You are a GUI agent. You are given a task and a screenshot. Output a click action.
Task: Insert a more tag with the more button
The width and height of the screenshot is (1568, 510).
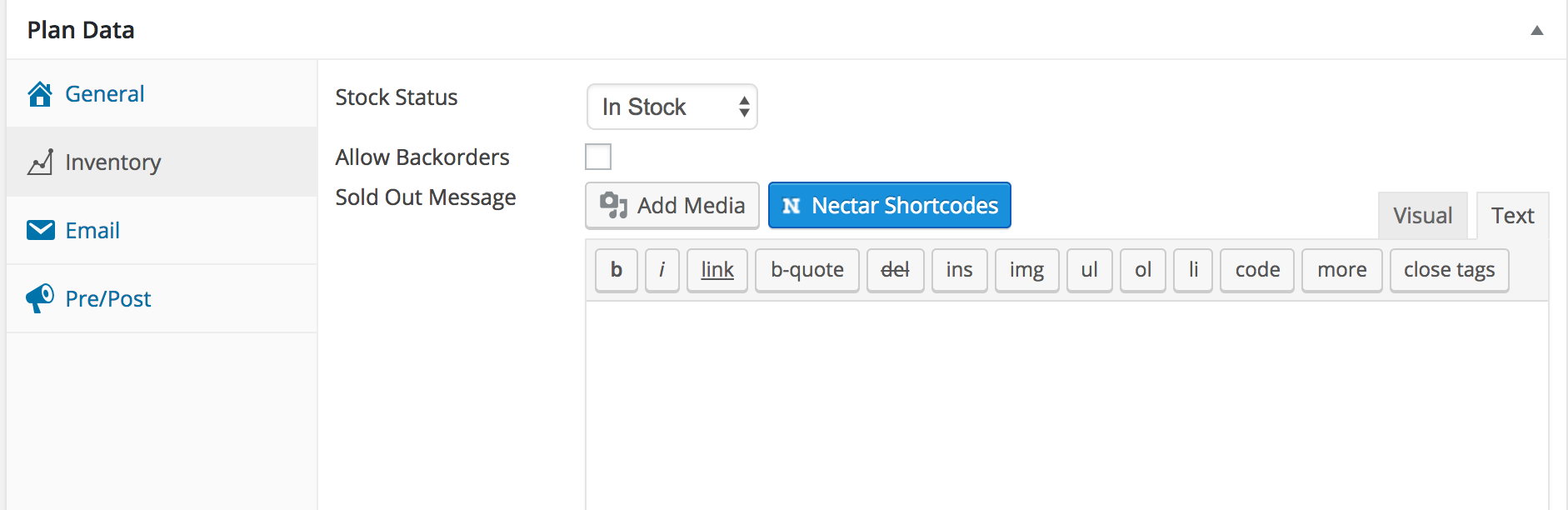tap(1341, 270)
